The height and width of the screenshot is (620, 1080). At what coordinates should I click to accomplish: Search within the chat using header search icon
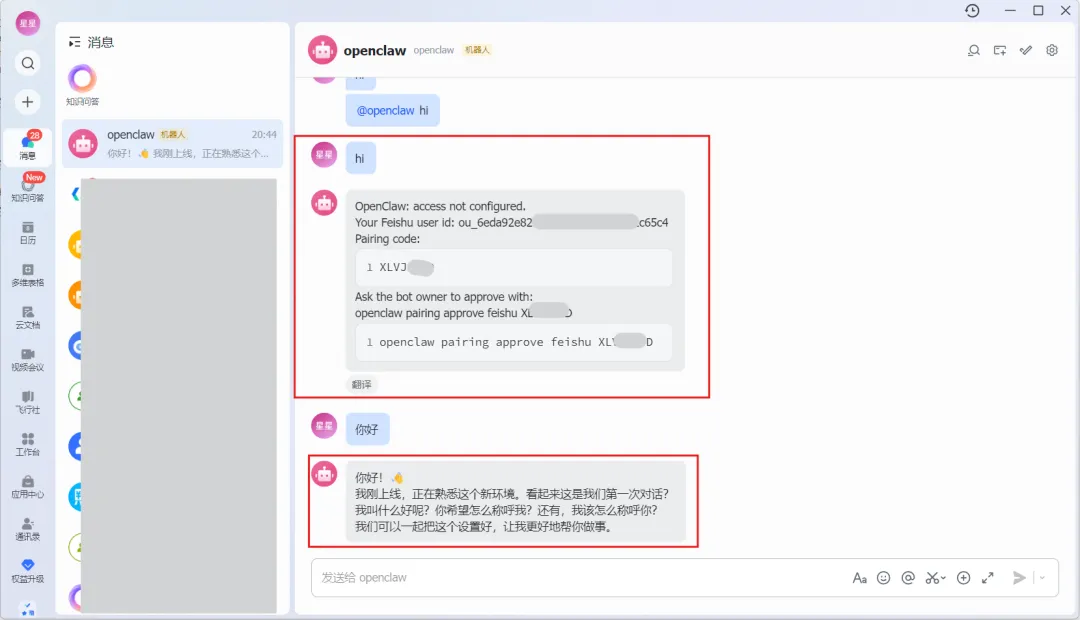click(973, 50)
